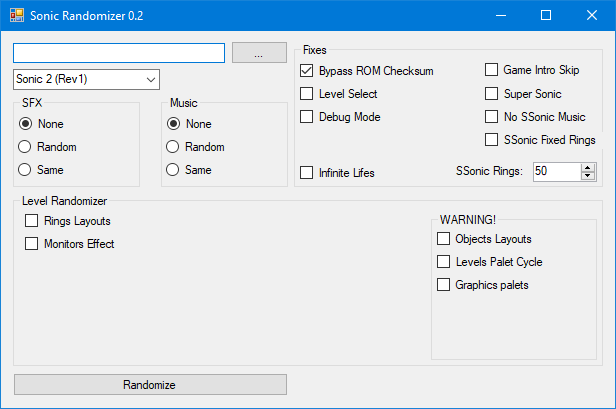Select Same option in Music group
616x409 pixels.
pos(173,170)
